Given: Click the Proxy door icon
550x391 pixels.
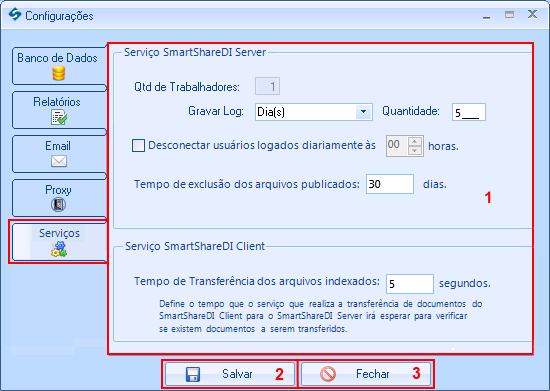Looking at the screenshot, I should tap(59, 205).
